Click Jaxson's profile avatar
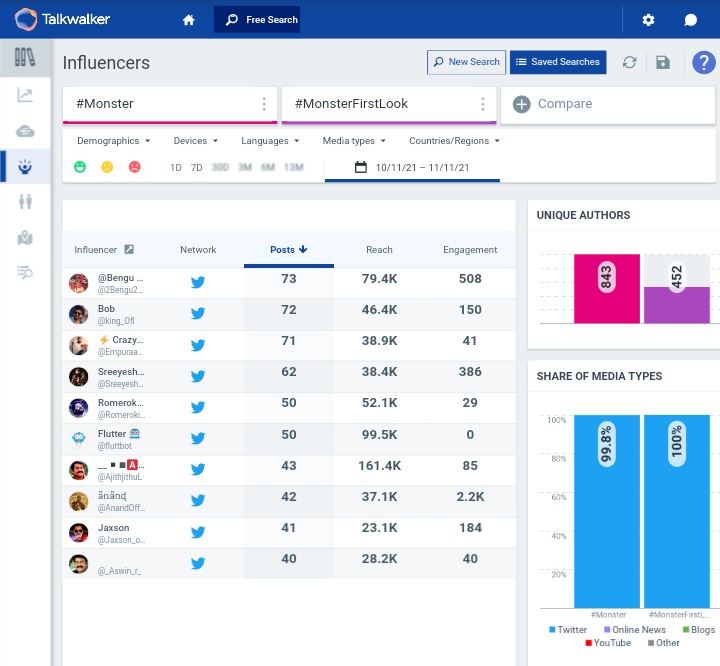Screen dimensions: 720x666 [79, 532]
